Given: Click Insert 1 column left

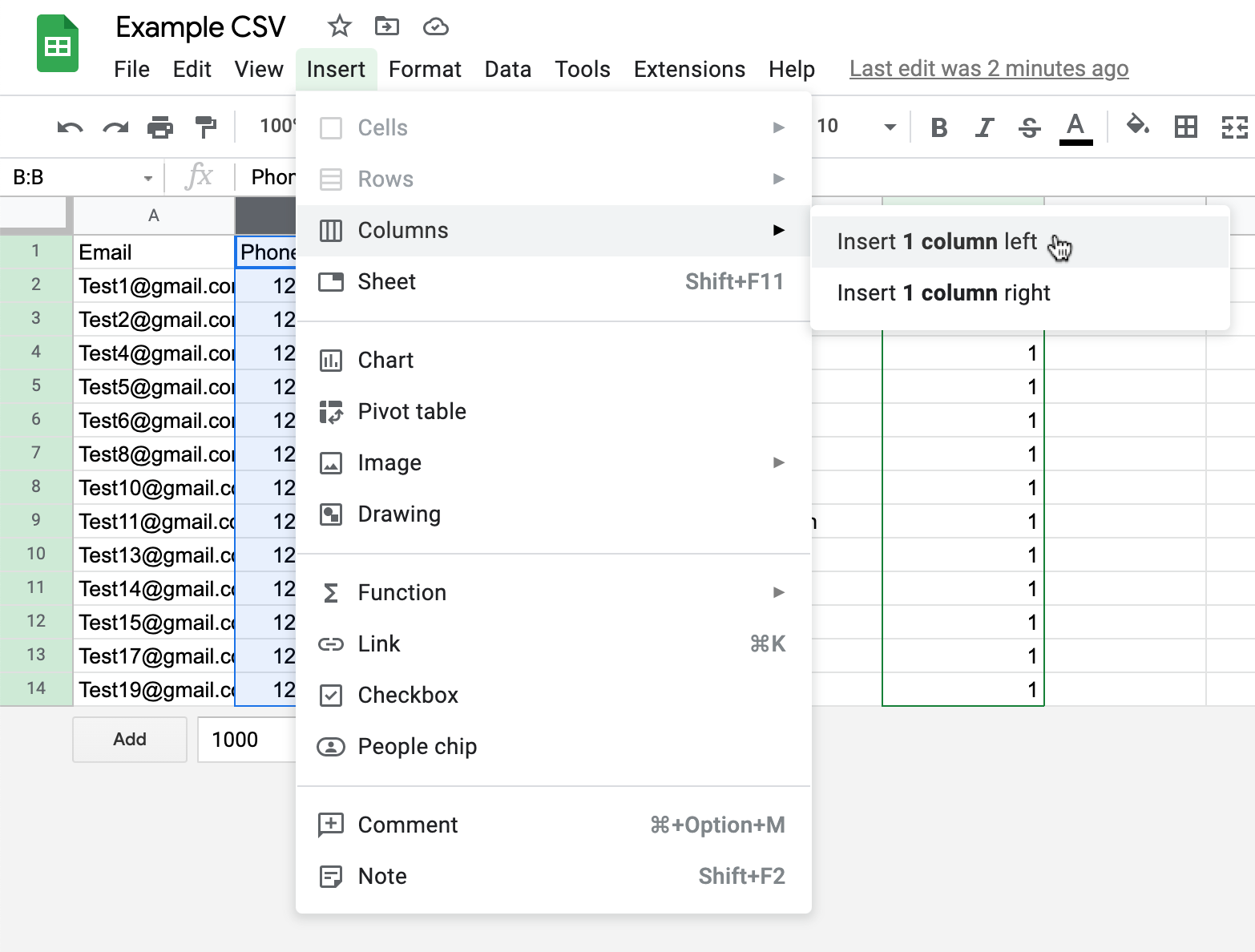Looking at the screenshot, I should tap(936, 241).
